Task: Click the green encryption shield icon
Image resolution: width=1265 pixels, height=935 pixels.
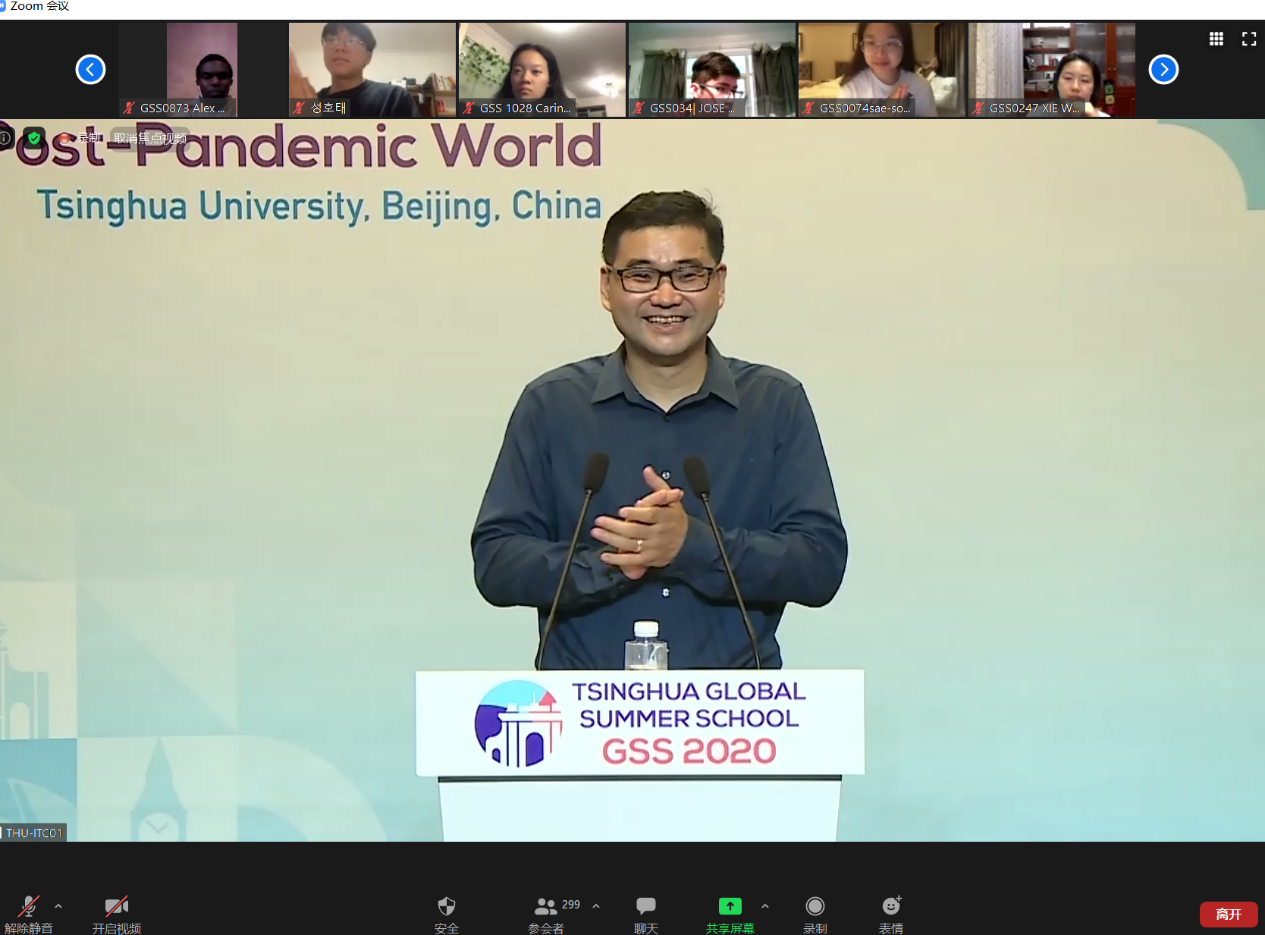Action: coord(34,138)
